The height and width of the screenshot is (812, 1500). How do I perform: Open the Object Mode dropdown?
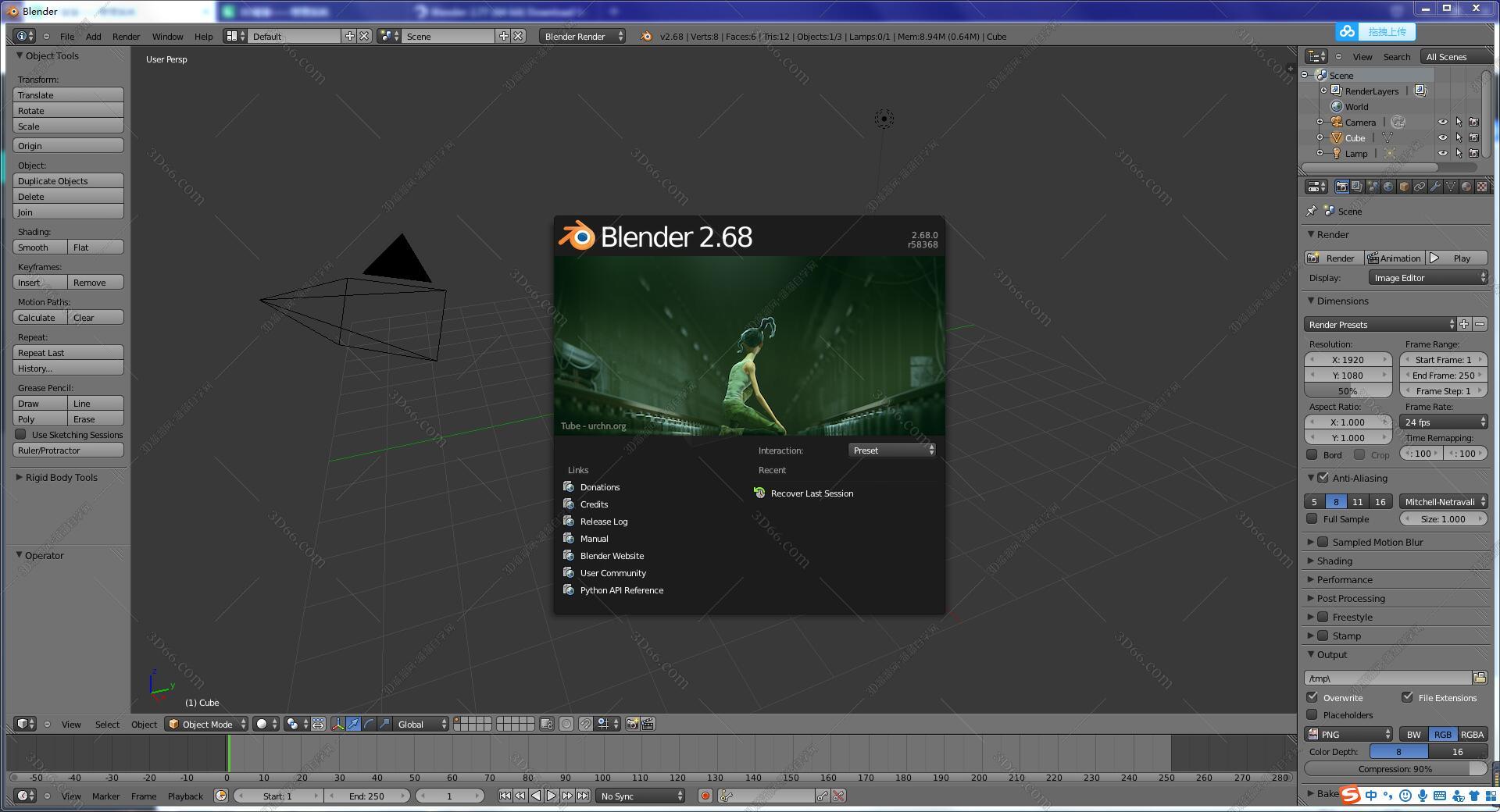tap(207, 725)
